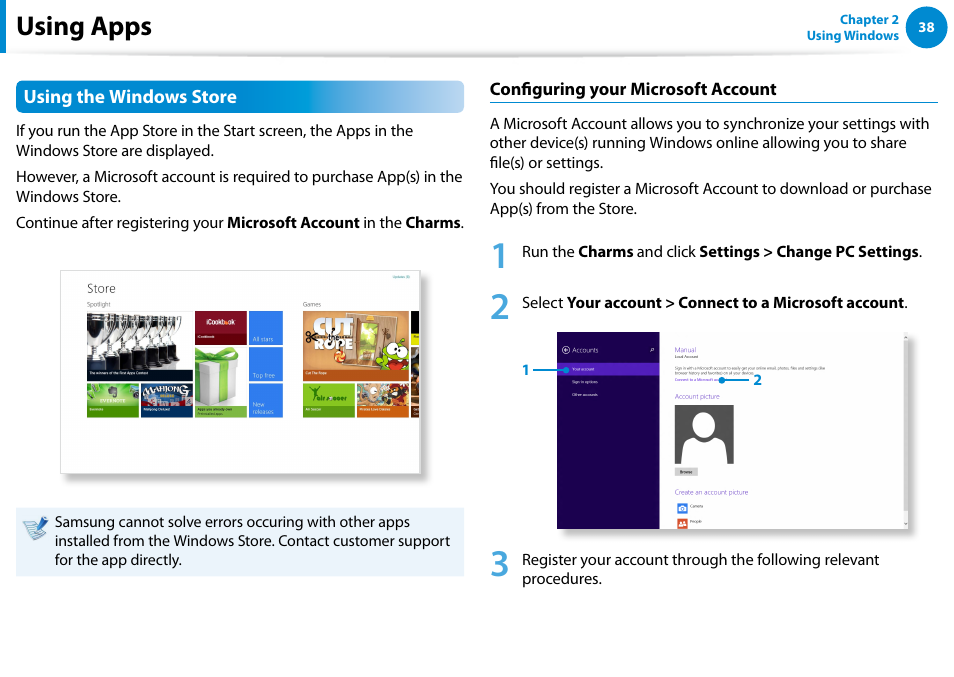Open the Pirates Love Daisies game tile

point(383,400)
